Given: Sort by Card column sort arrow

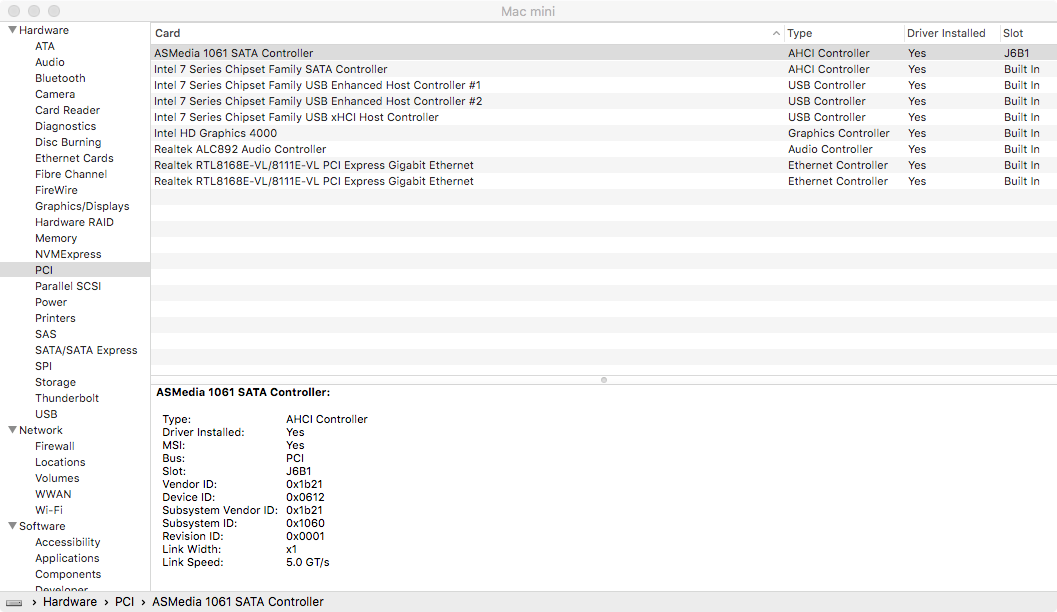Looking at the screenshot, I should coord(776,33).
